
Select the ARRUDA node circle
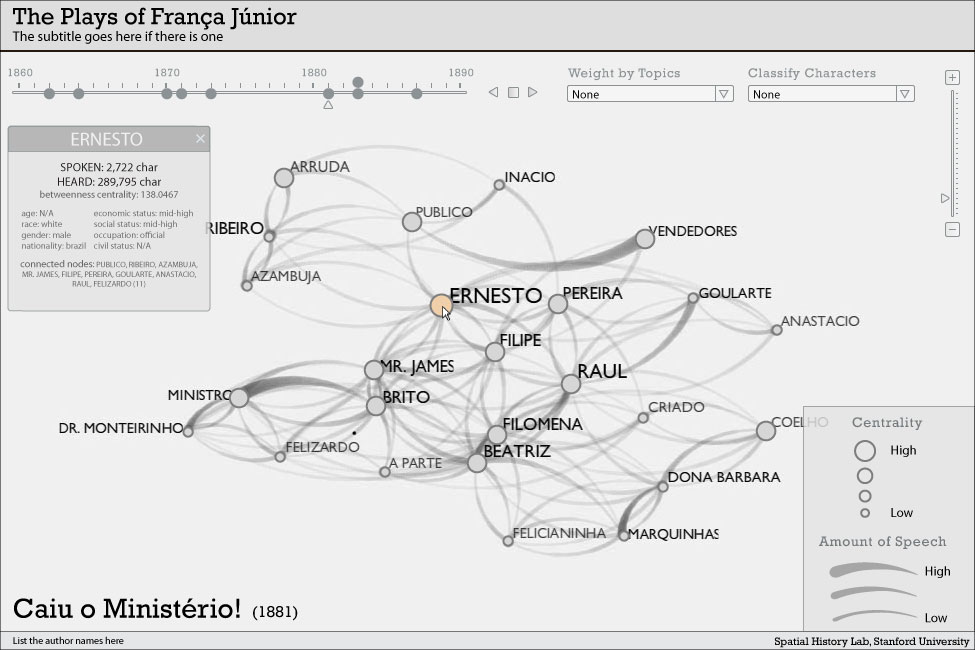coord(284,177)
